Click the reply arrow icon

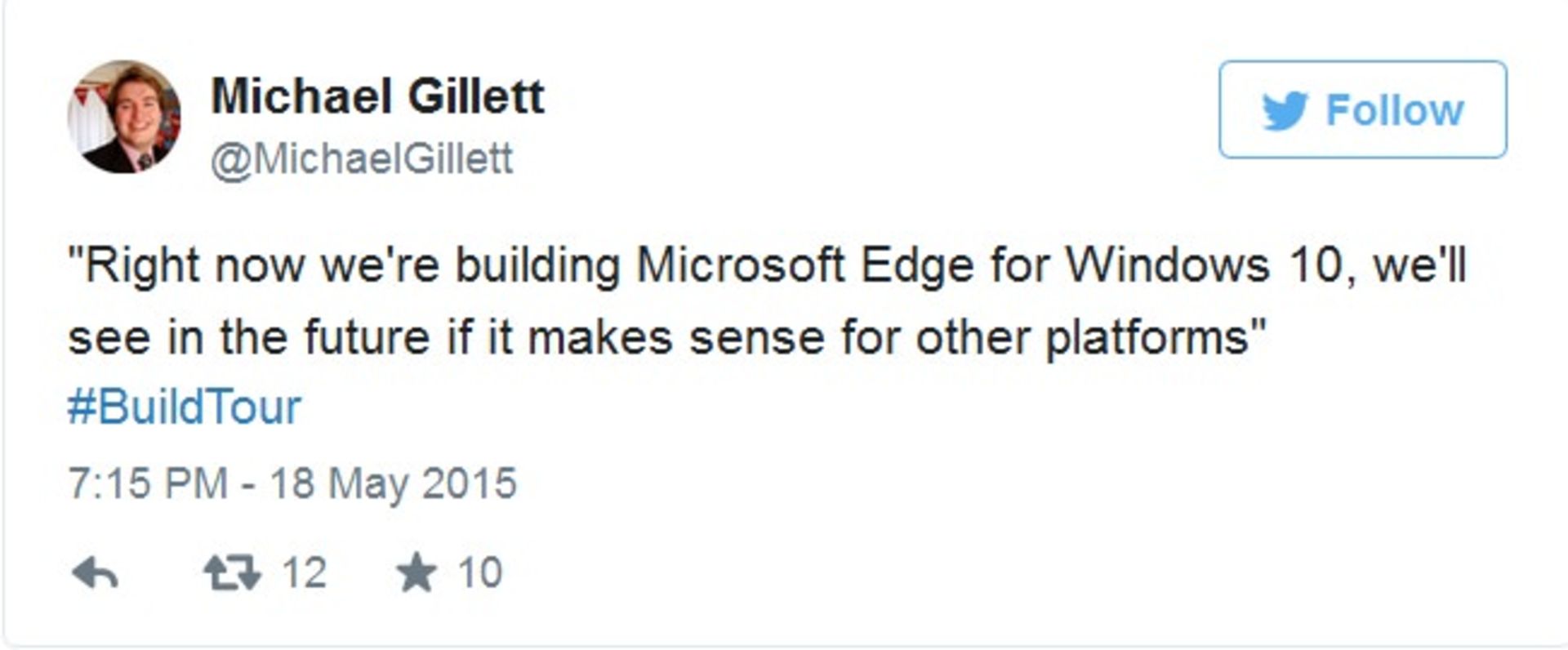[x=96, y=573]
